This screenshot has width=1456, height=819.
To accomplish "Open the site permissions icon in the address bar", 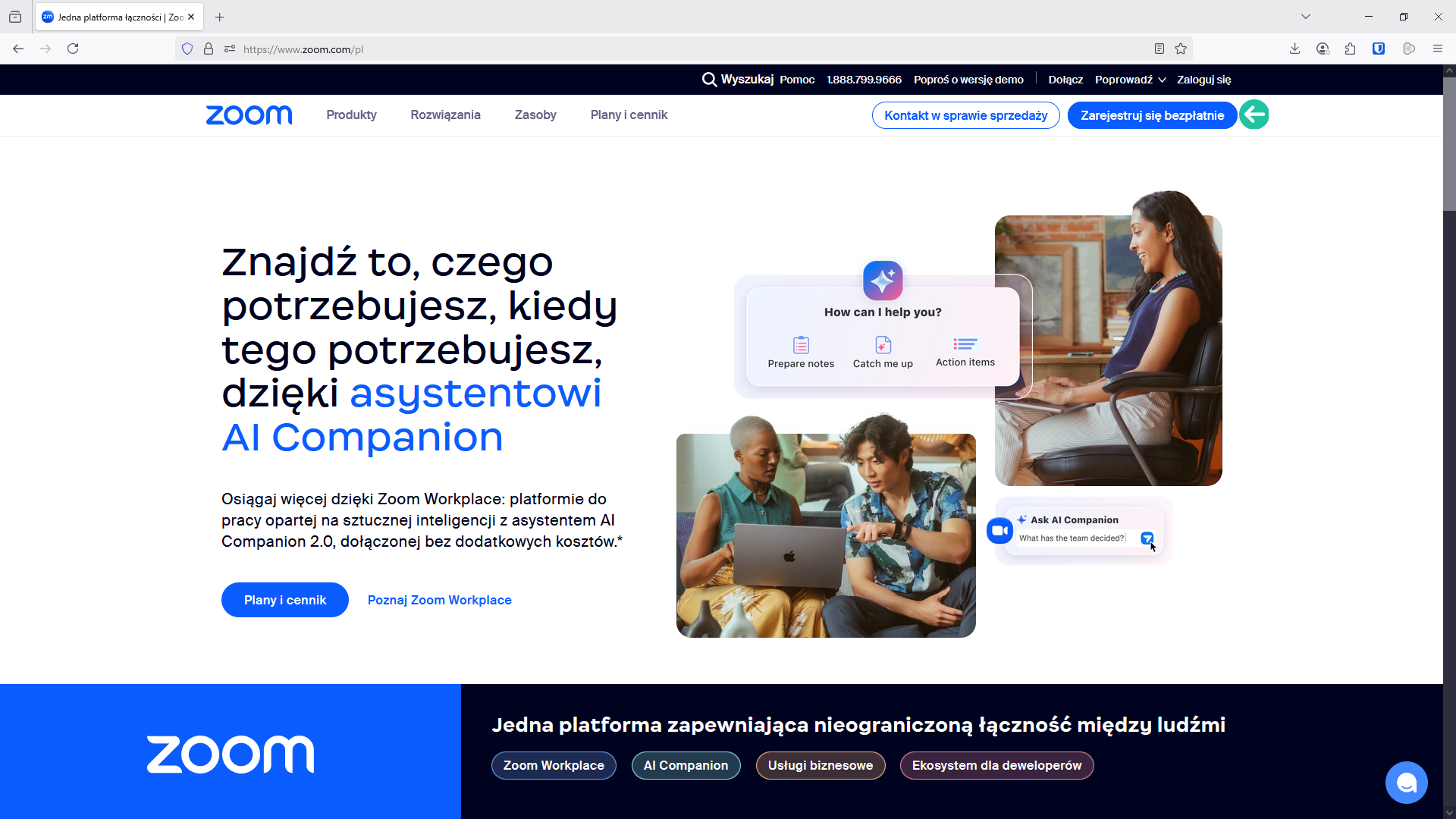I will coord(230,49).
